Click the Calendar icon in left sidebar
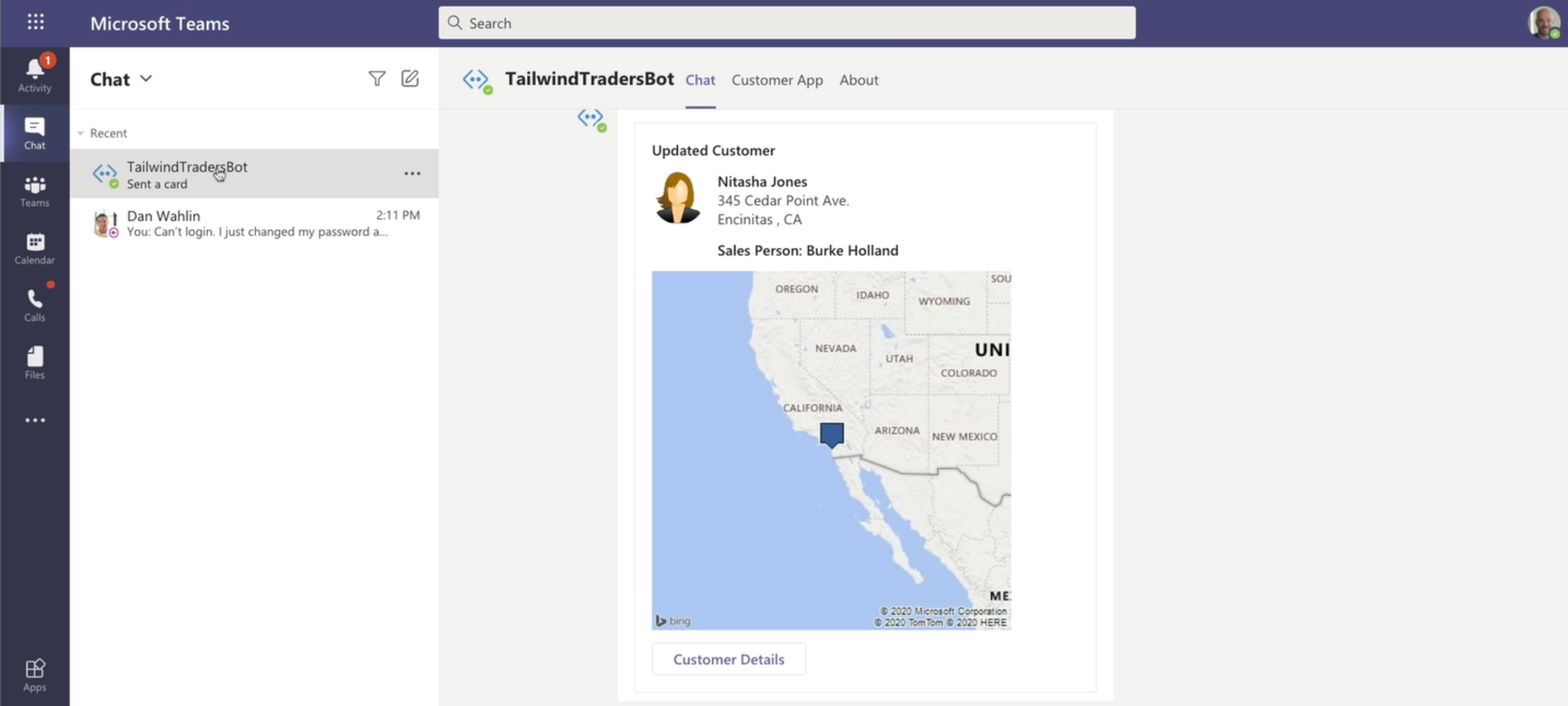This screenshot has width=1568, height=706. 35,248
